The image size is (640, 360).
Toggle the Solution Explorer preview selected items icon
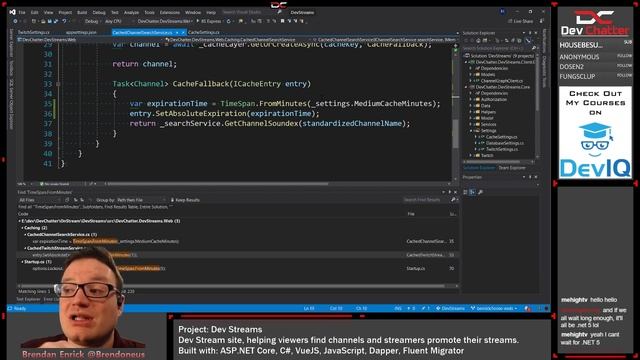coord(528,40)
